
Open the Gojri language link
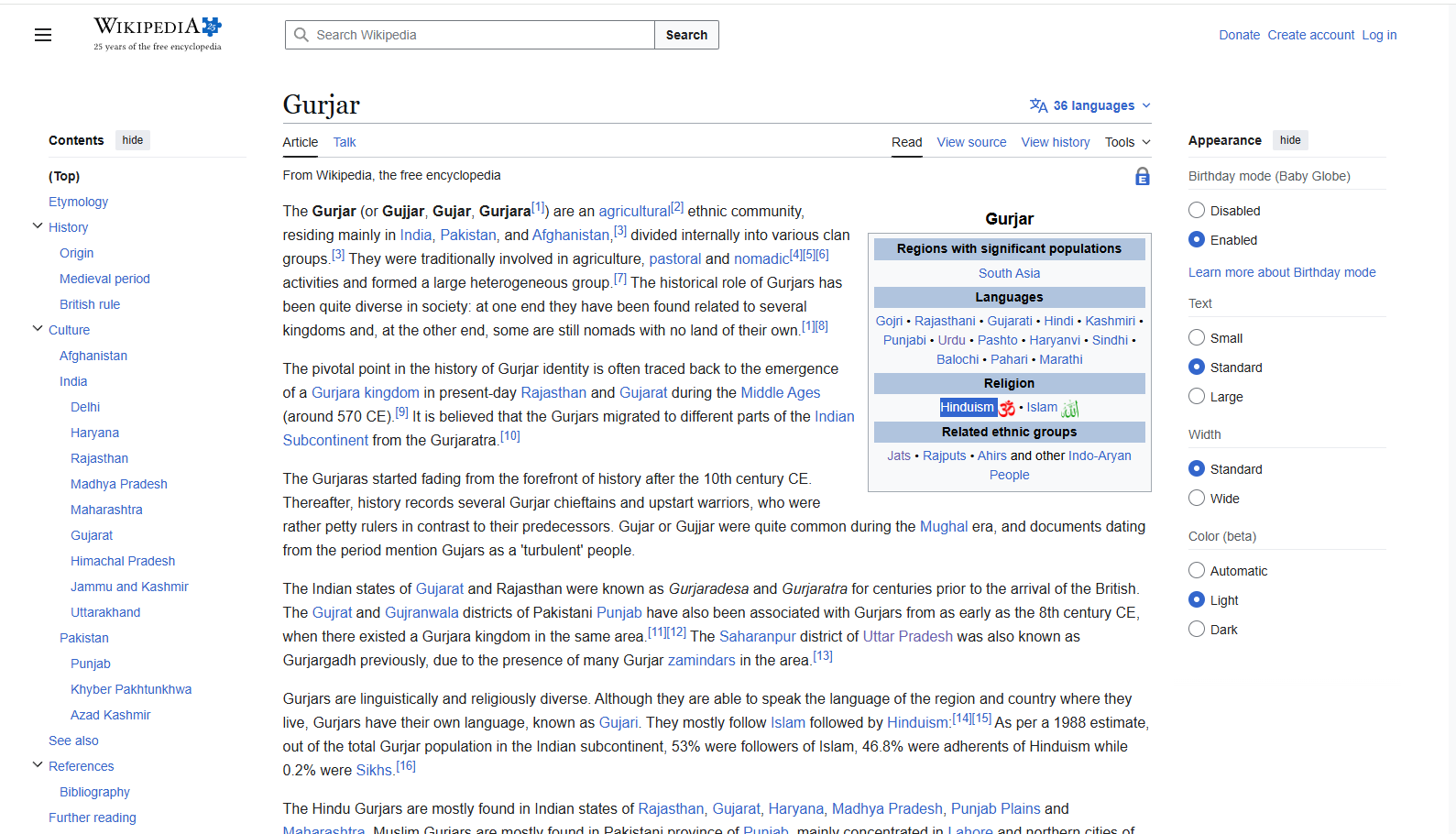point(889,321)
